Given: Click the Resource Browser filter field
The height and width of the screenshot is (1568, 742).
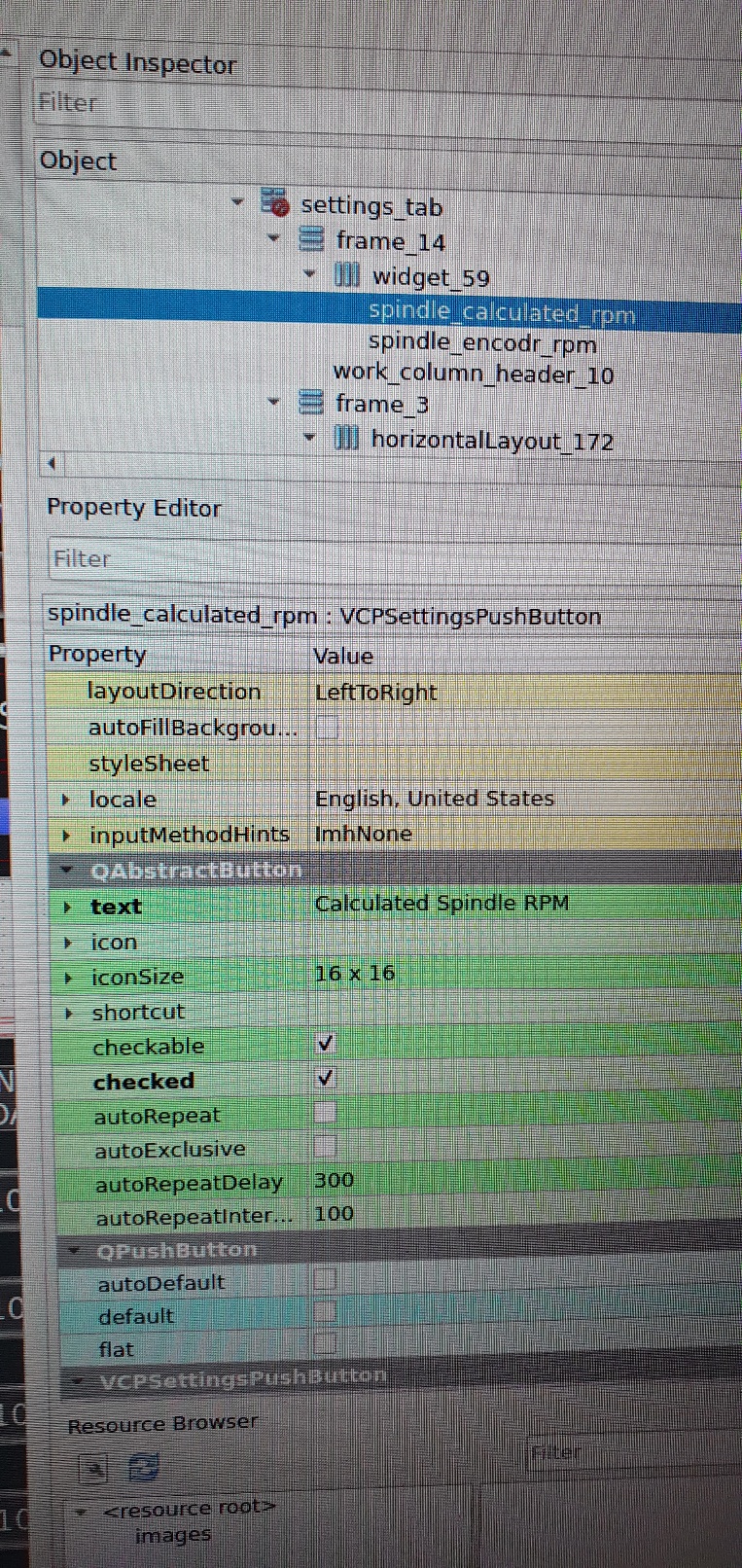Looking at the screenshot, I should (633, 1452).
